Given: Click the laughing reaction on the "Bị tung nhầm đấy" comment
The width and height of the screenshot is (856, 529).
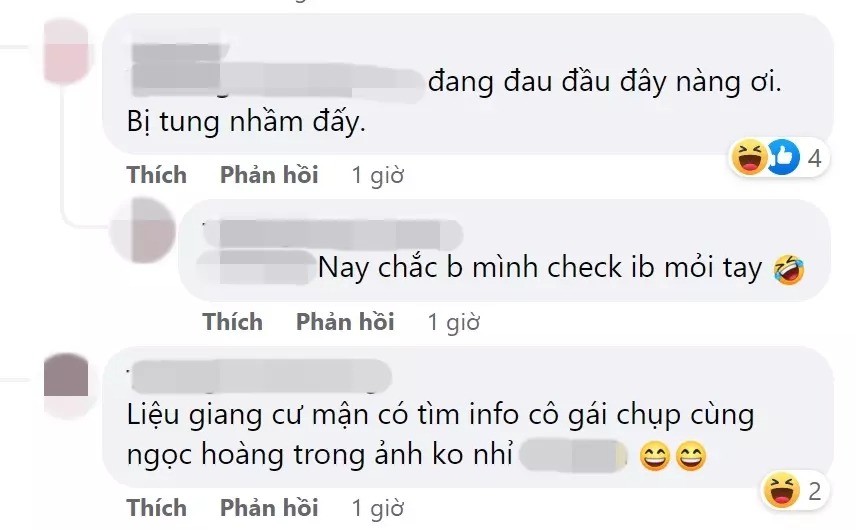Looking at the screenshot, I should (x=749, y=157).
